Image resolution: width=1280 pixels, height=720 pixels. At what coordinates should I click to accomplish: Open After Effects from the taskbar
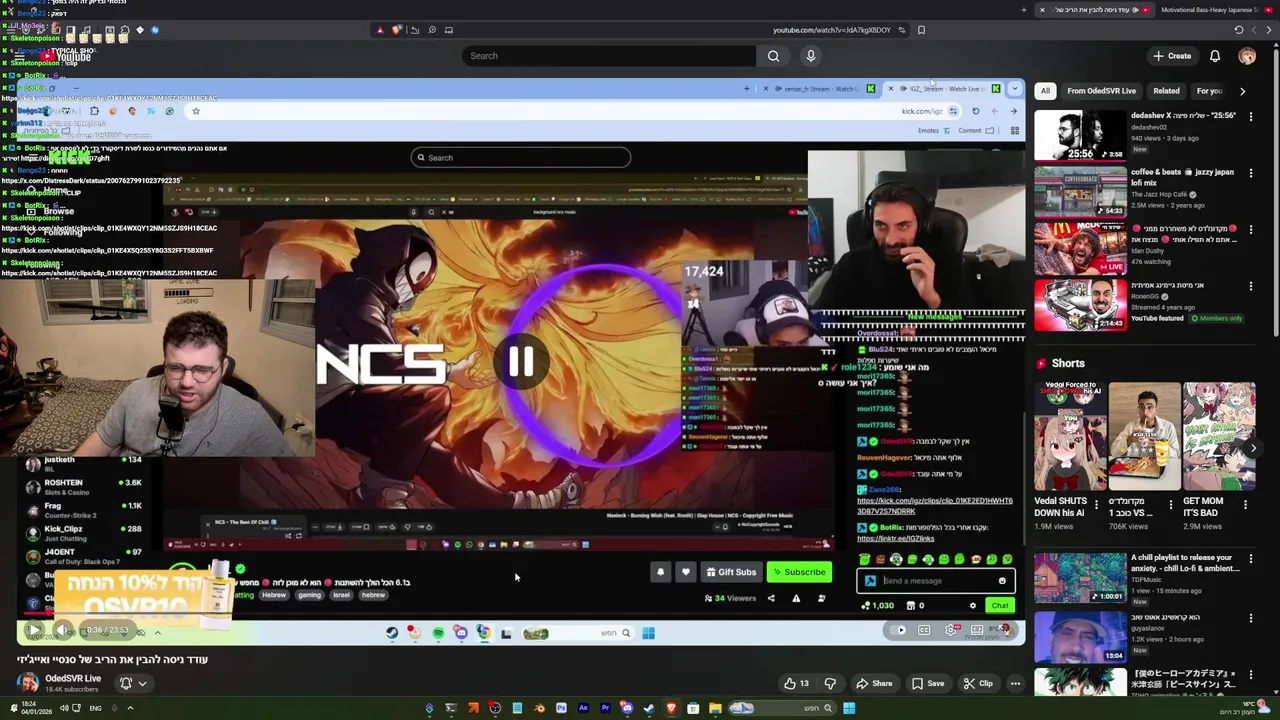tap(583, 709)
